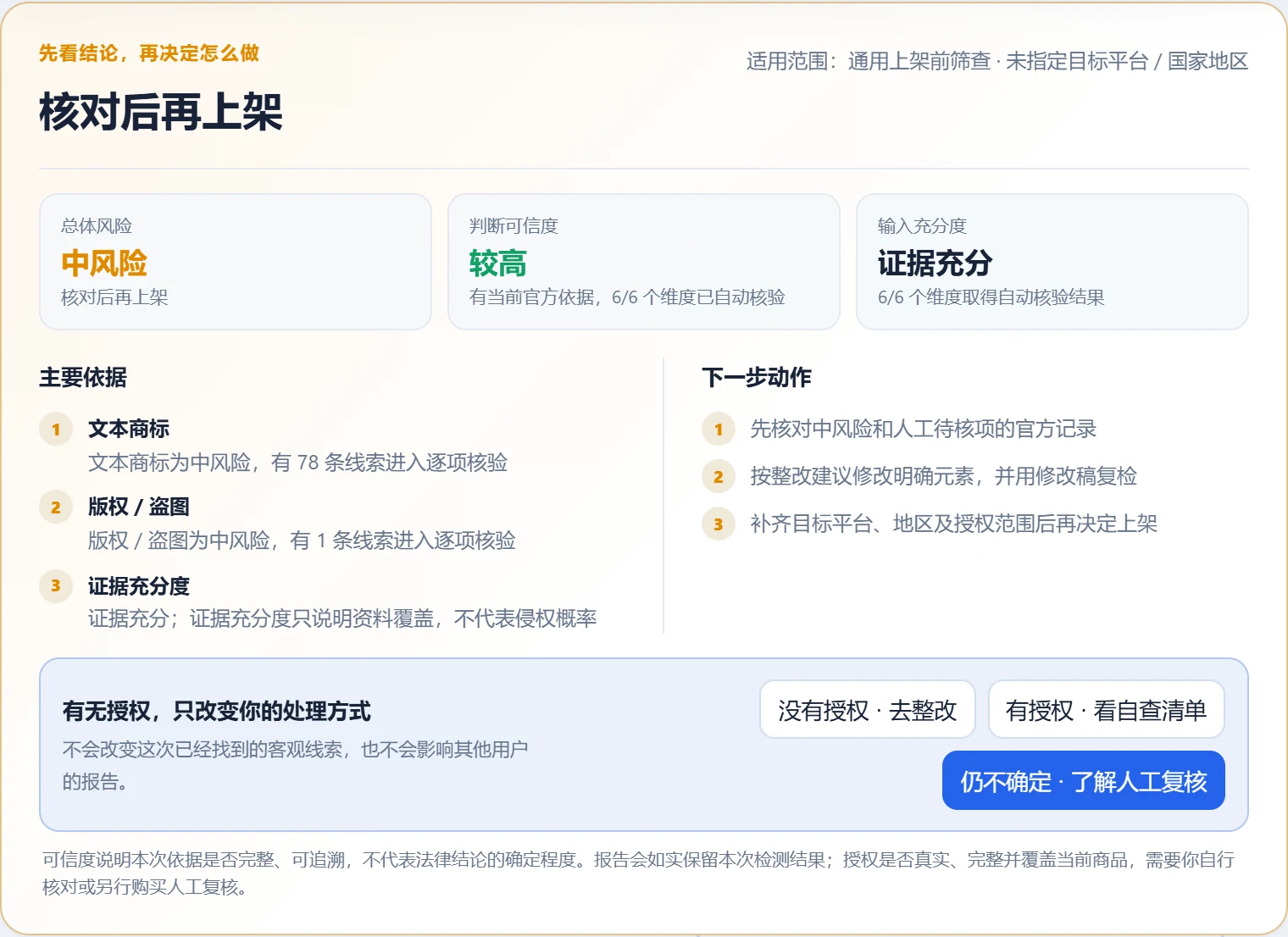Click step 先核对中风险和人工待核项的官方记录
The height and width of the screenshot is (937, 1288).
[x=924, y=429]
